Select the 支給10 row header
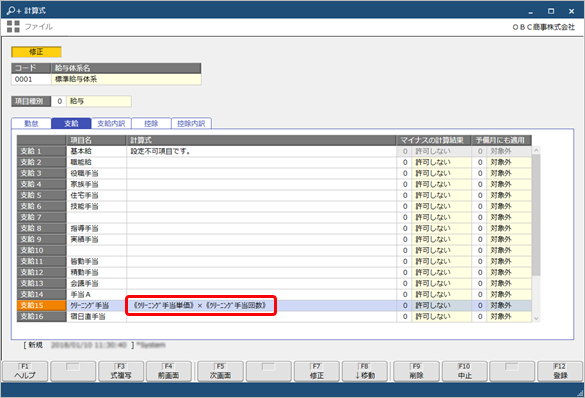Image resolution: width=585 pixels, height=398 pixels. point(41,250)
